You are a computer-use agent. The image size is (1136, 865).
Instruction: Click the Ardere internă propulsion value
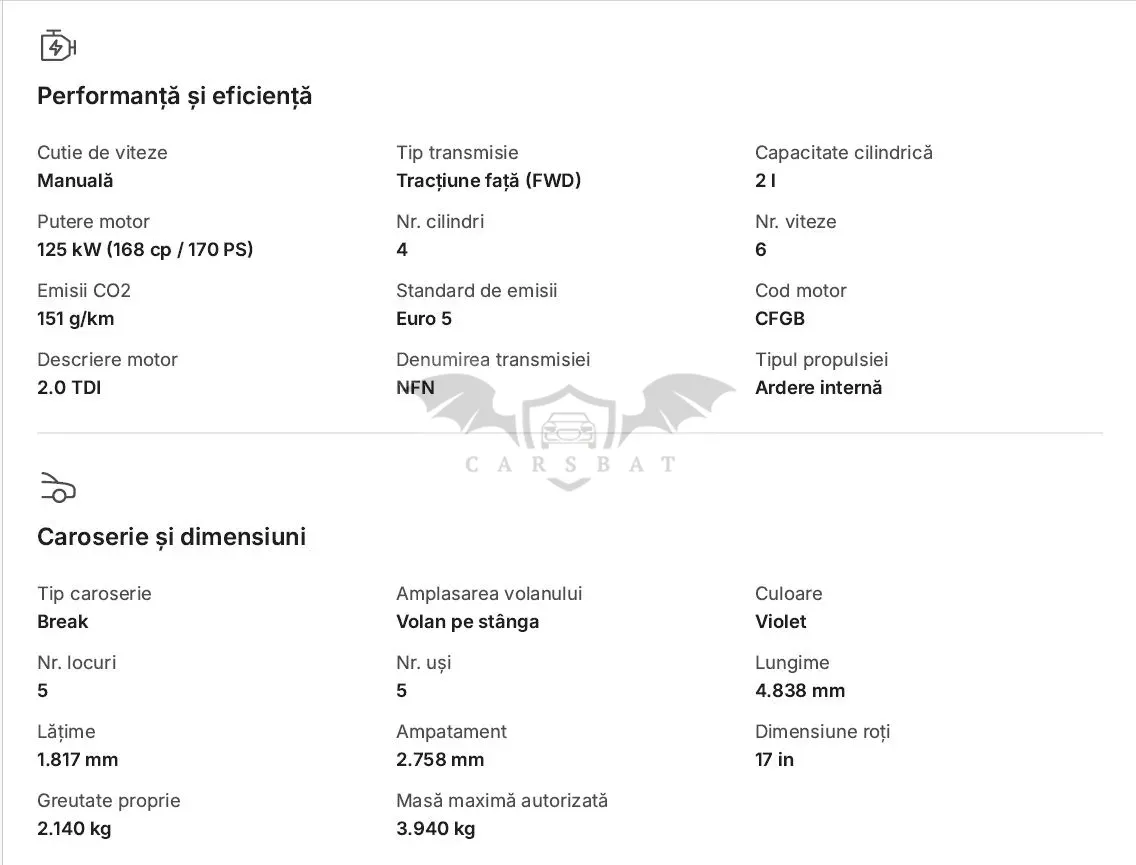pos(819,388)
